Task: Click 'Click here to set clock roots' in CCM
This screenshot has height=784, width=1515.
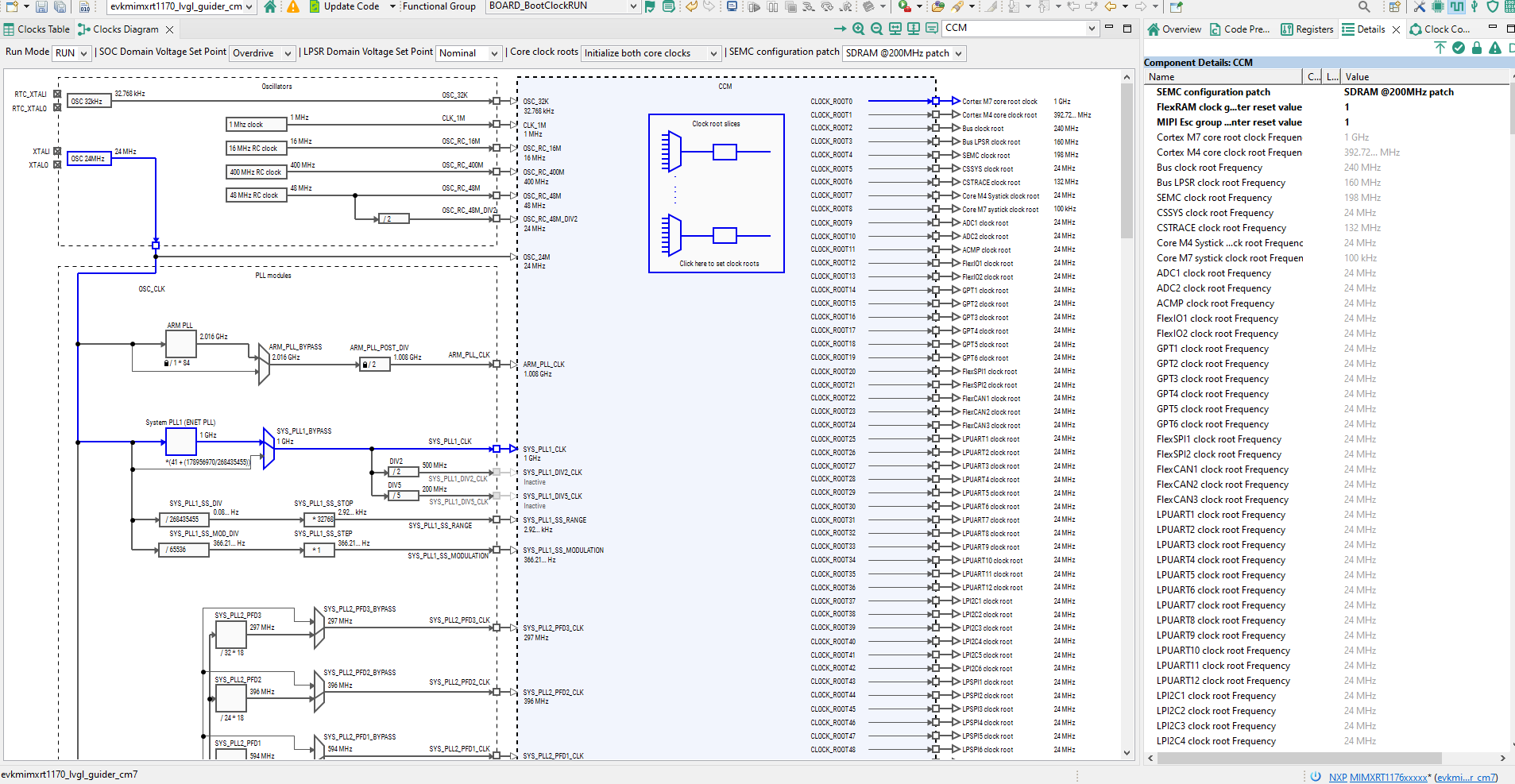Action: click(716, 263)
